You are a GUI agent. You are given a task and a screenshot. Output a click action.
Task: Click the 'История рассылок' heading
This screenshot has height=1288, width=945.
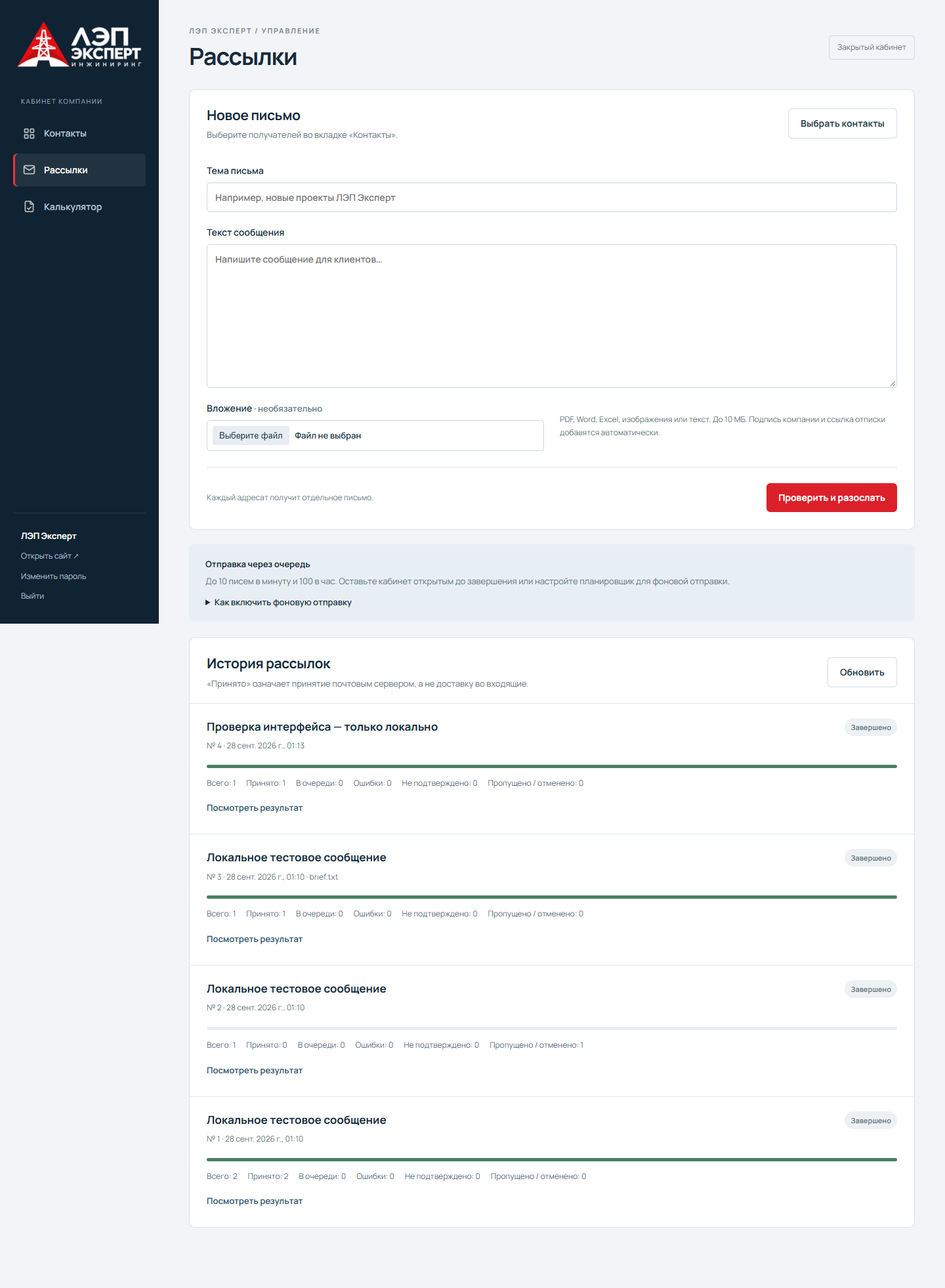tap(268, 664)
